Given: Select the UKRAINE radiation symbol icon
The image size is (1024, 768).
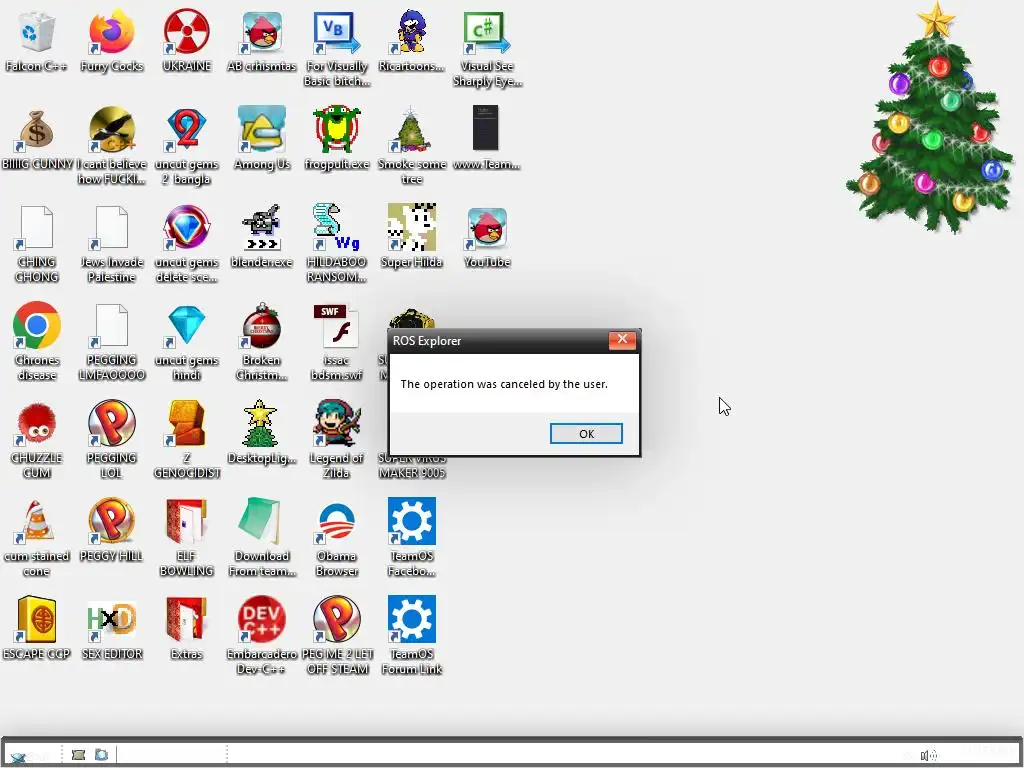Looking at the screenshot, I should pos(186,33).
